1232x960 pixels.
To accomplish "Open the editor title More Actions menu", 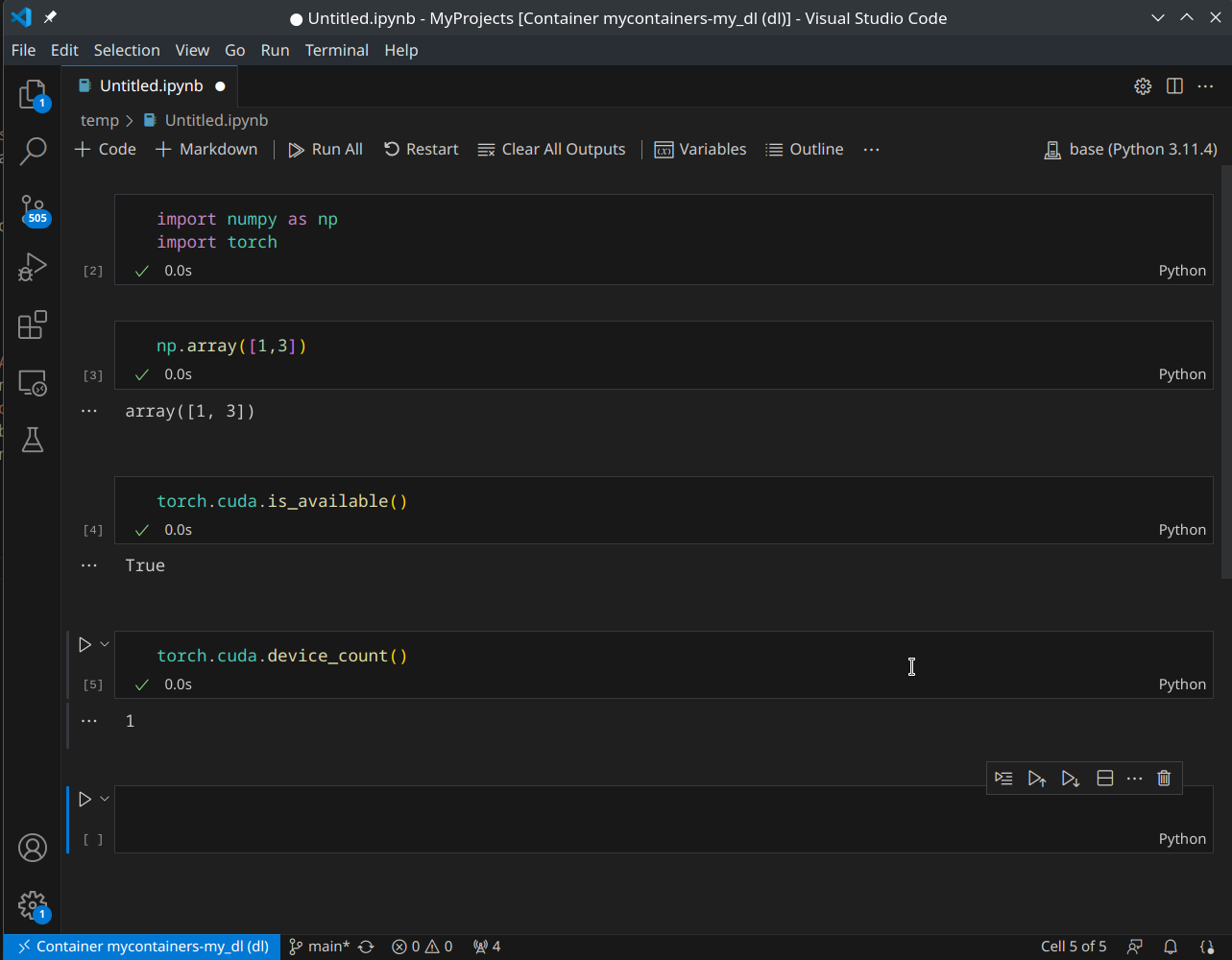I will [x=1205, y=86].
